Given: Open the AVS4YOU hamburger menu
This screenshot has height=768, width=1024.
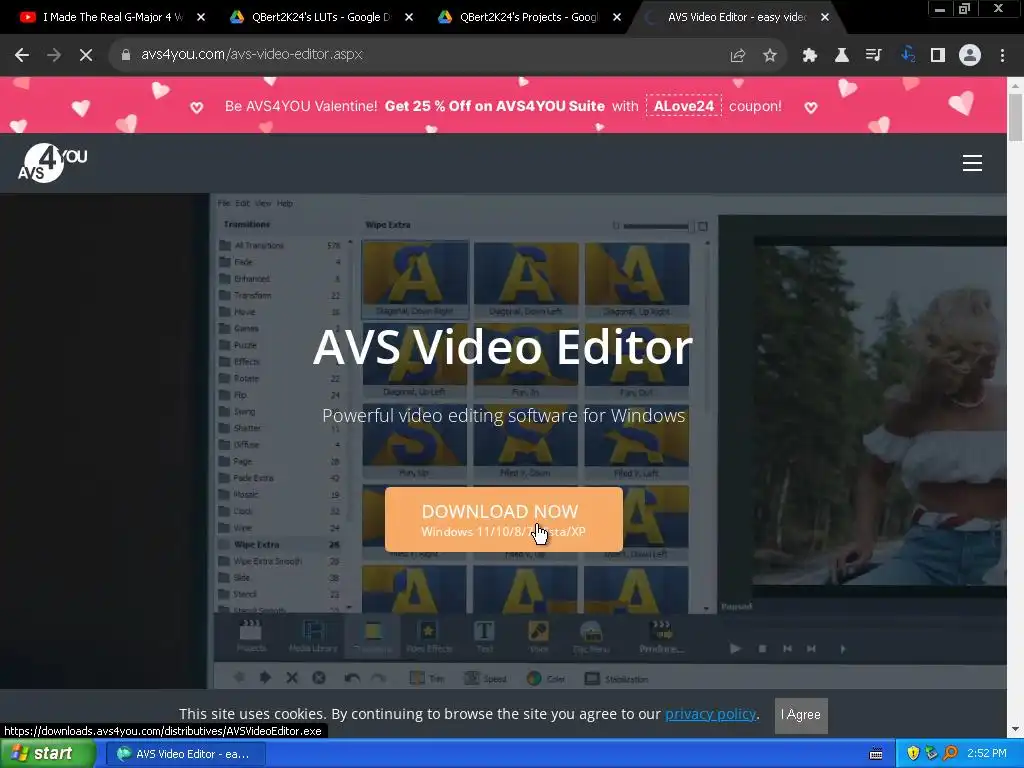Looking at the screenshot, I should click(x=972, y=163).
